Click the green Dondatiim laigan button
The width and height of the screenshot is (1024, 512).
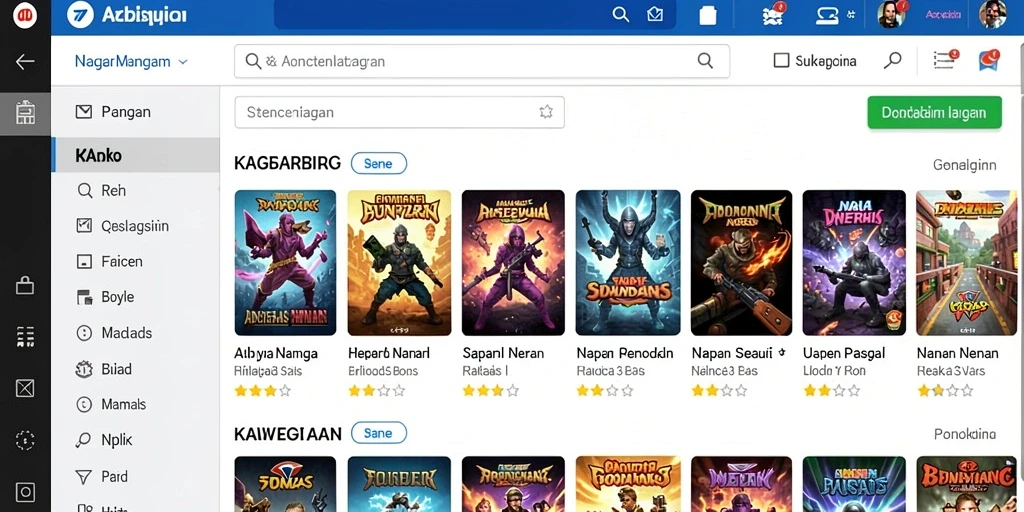(934, 112)
